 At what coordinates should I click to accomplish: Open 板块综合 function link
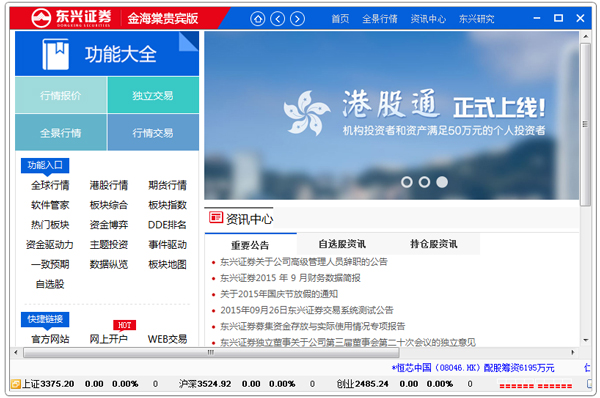click(109, 205)
